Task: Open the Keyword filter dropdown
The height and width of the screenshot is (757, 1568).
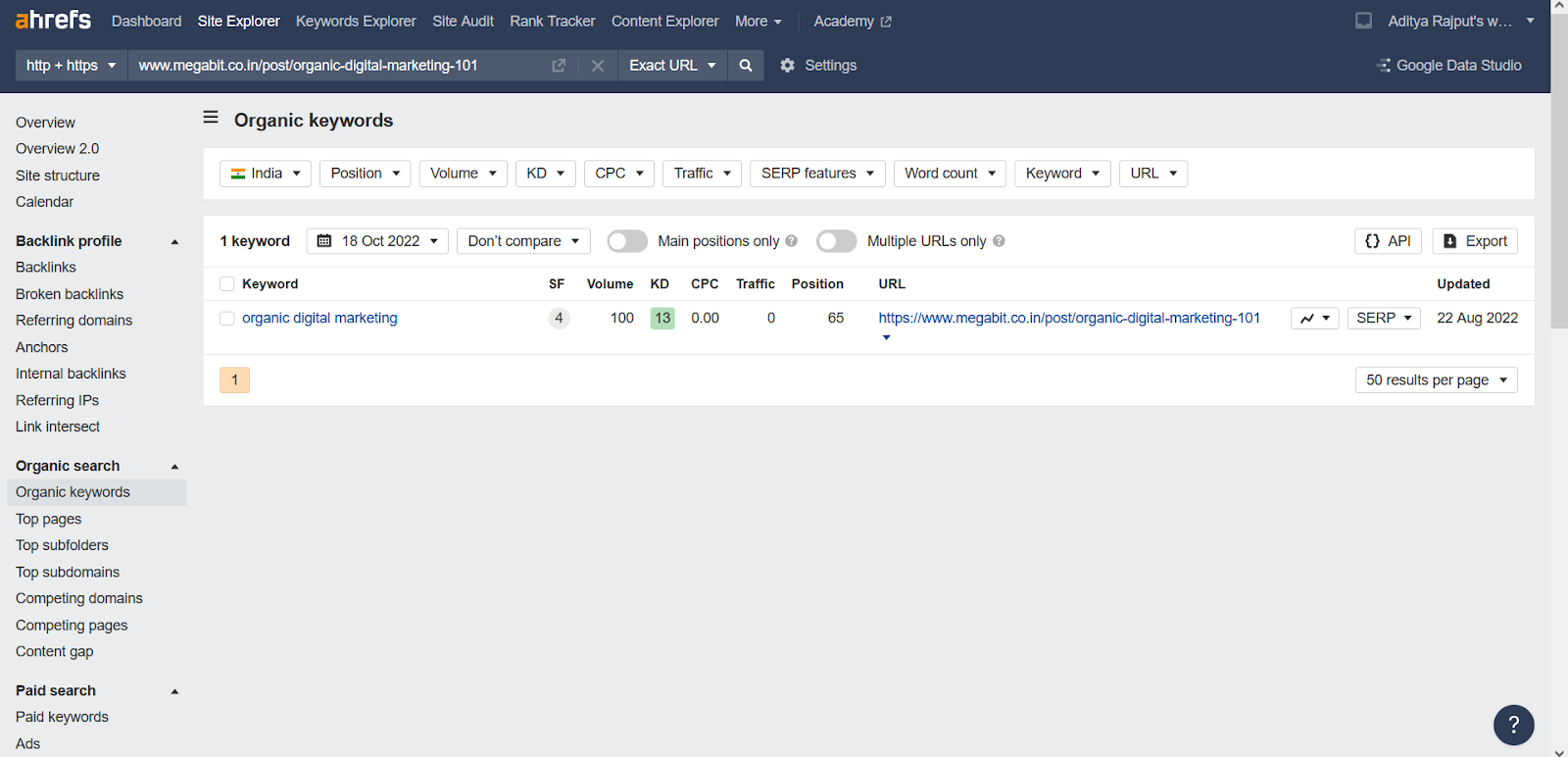Action: 1063,174
